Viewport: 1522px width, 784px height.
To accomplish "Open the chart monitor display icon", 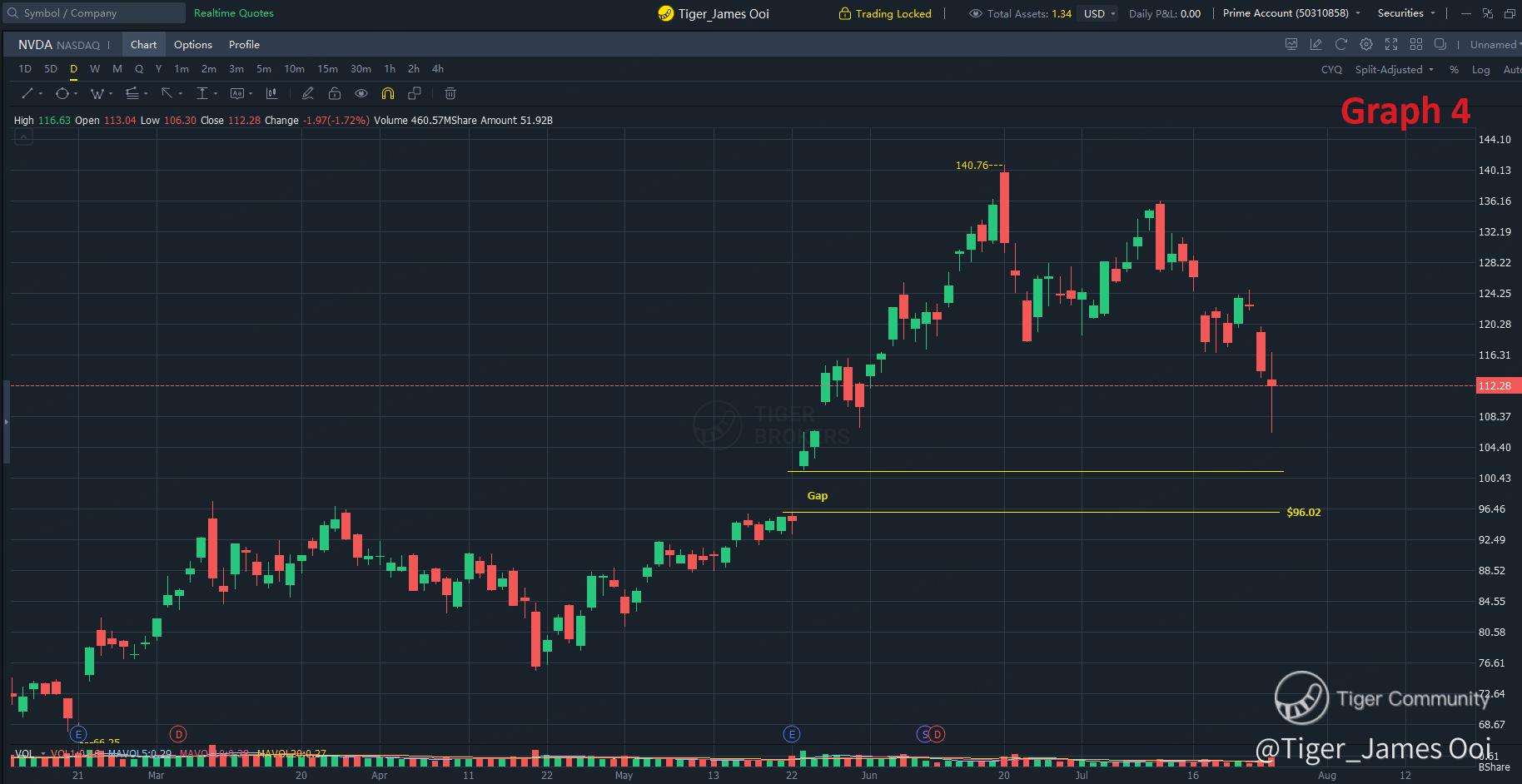I will pos(1291,44).
